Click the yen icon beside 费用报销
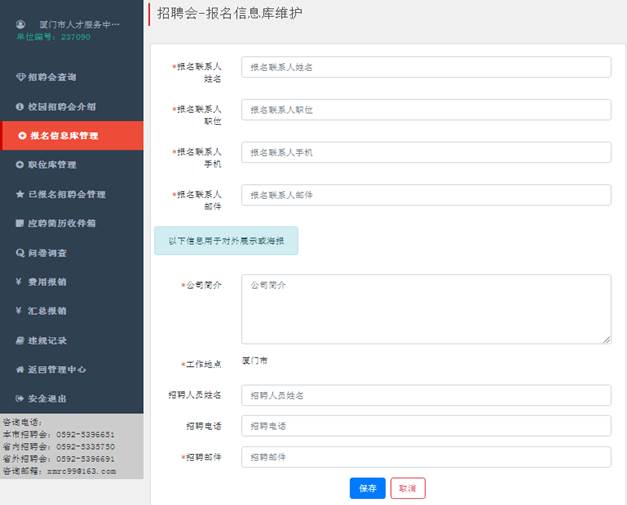 [20, 282]
